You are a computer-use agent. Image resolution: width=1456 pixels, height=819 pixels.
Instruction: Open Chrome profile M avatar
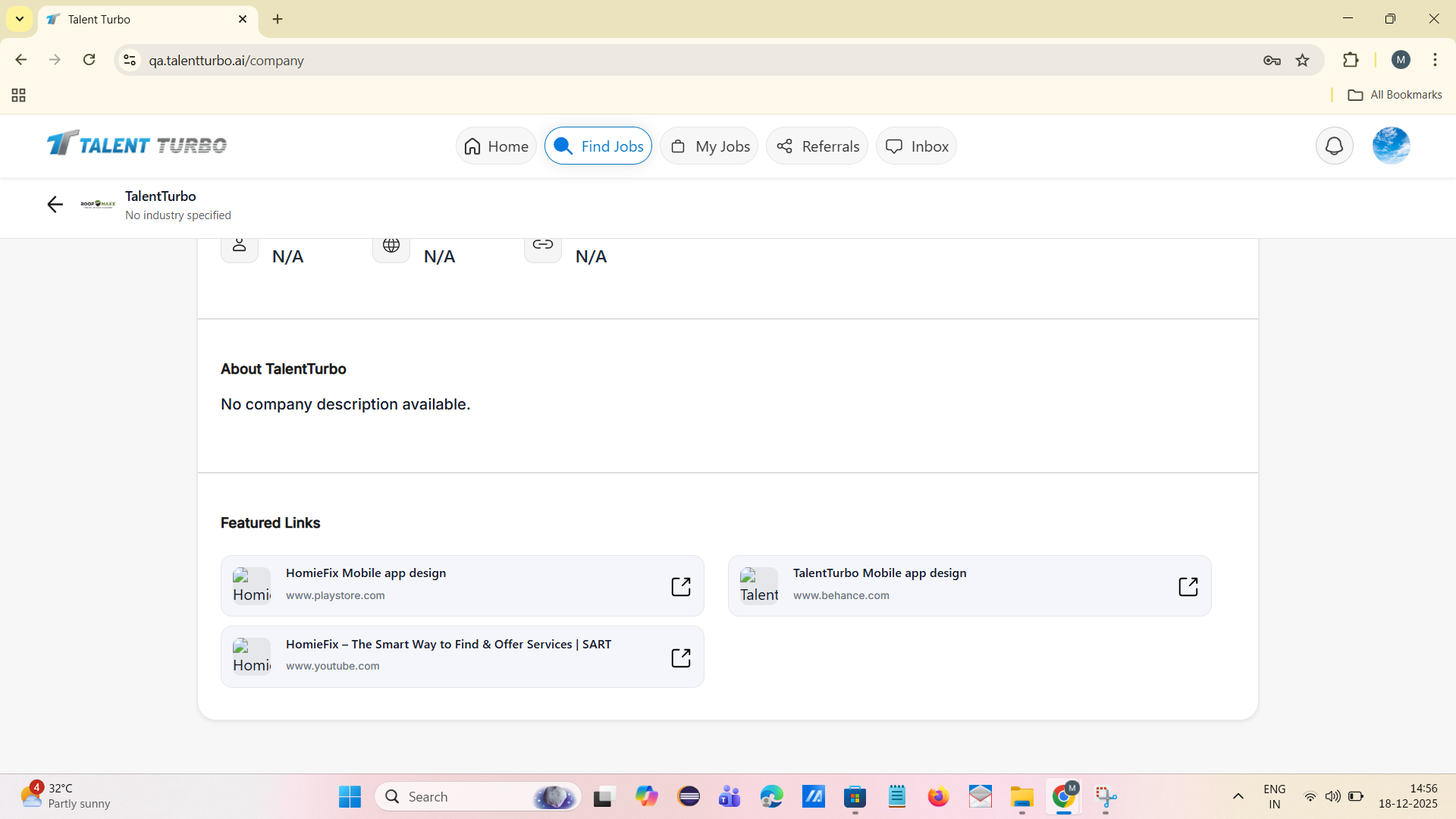(x=1401, y=60)
